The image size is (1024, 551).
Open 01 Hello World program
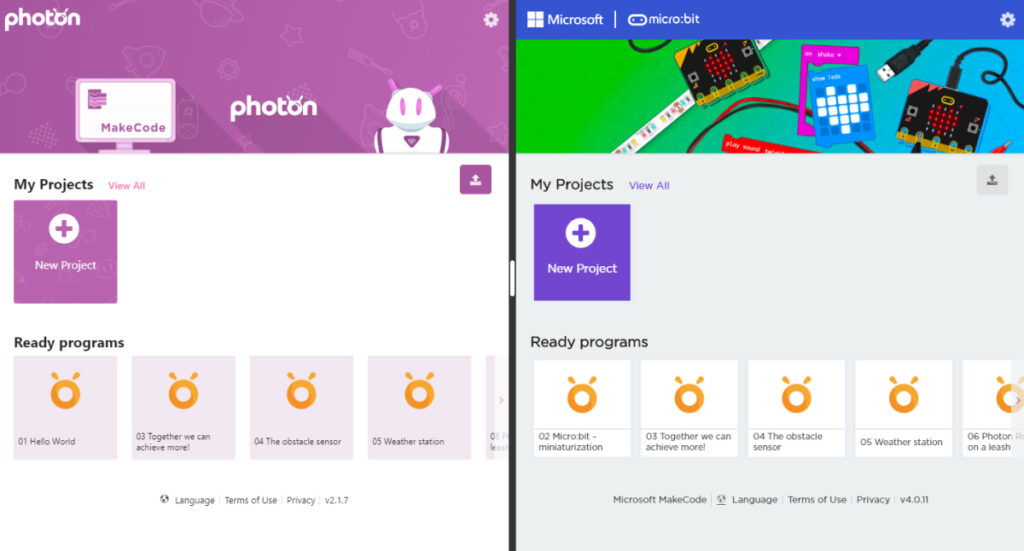pos(65,407)
